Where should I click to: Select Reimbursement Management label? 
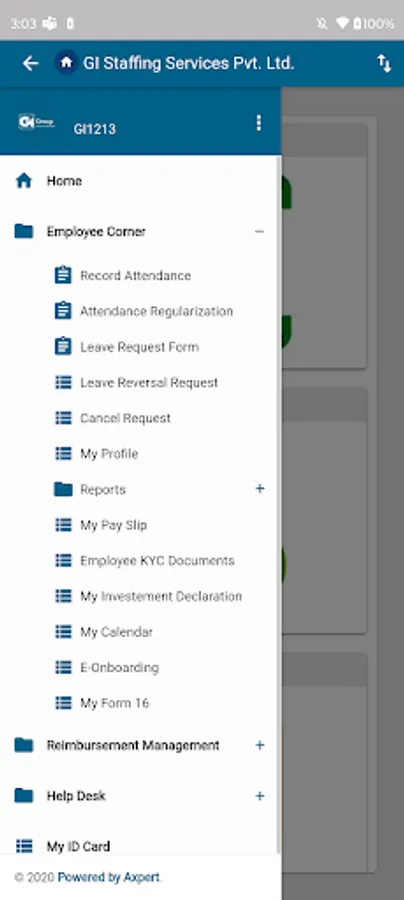click(133, 745)
